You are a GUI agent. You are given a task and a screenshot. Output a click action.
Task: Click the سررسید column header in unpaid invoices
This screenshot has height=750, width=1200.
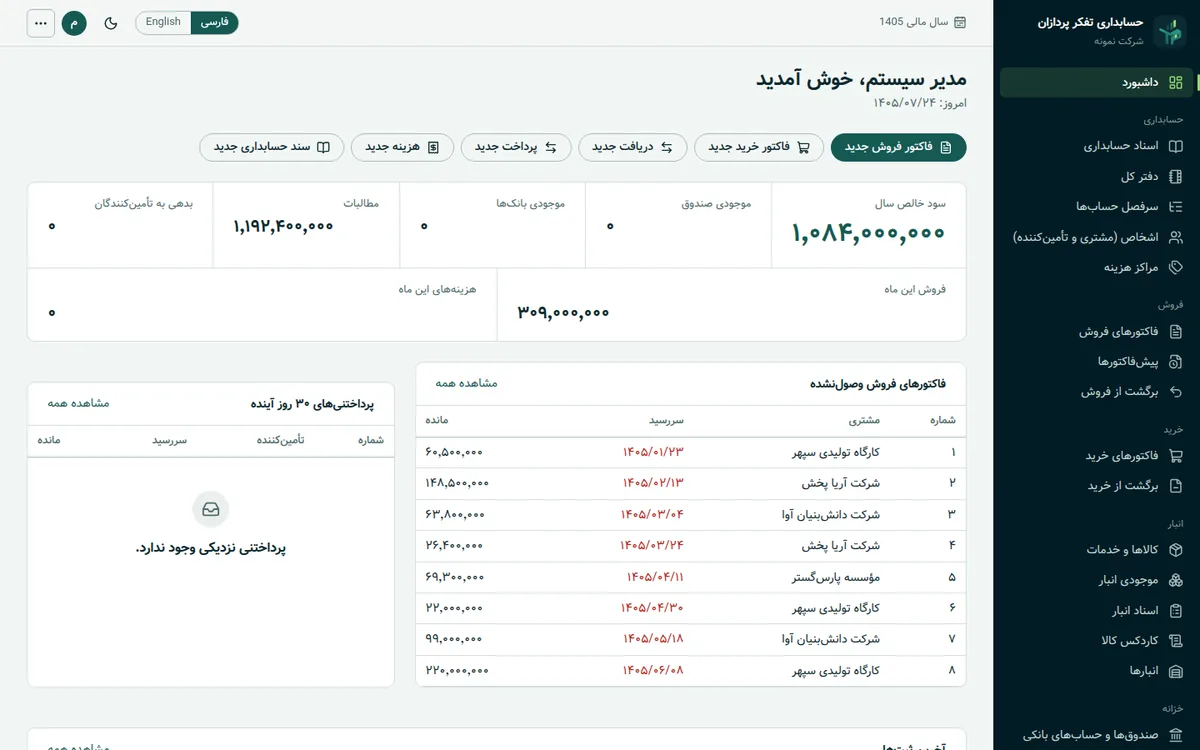coord(666,420)
